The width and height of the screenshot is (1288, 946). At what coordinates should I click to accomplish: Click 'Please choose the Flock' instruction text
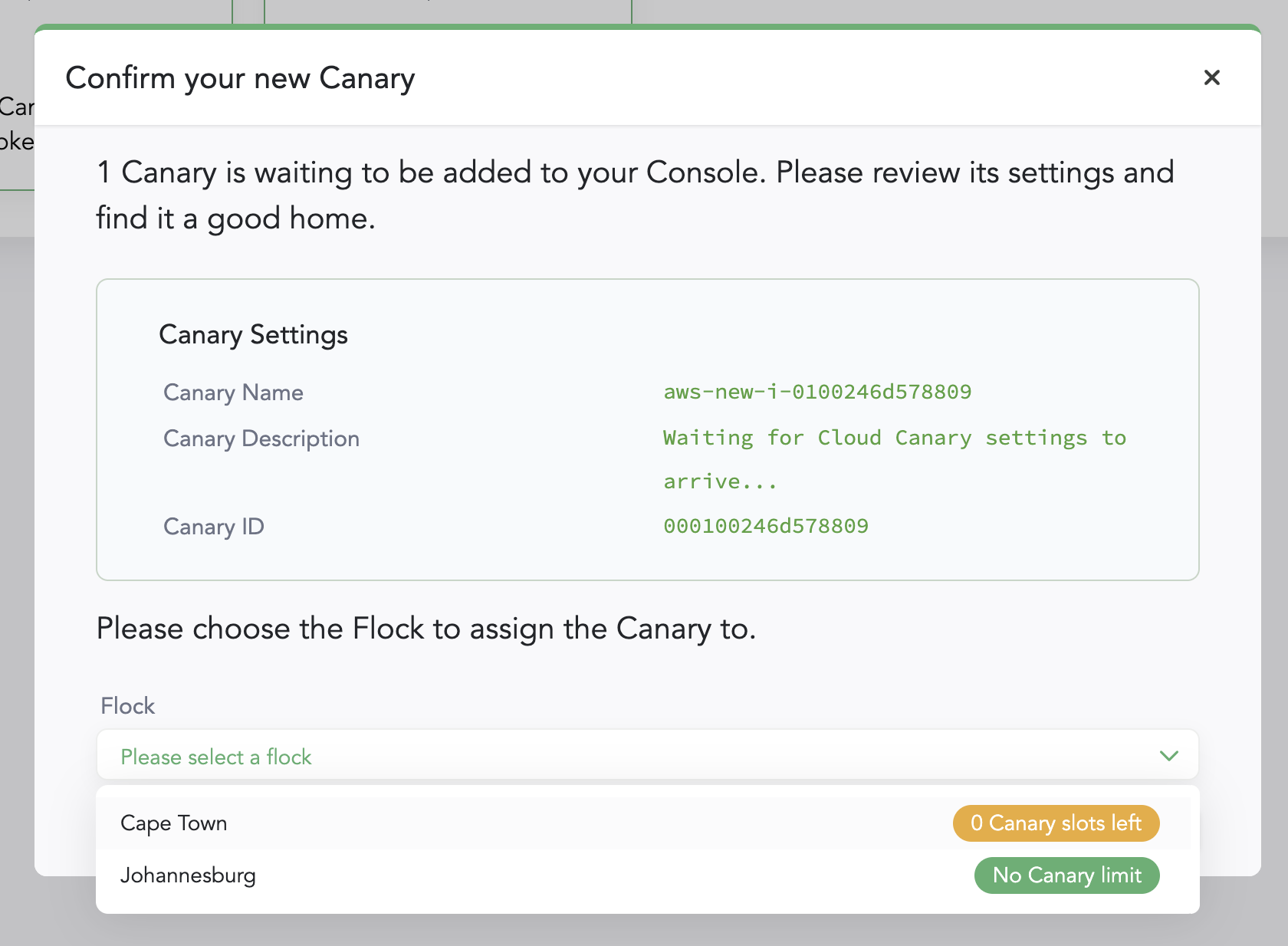[426, 629]
